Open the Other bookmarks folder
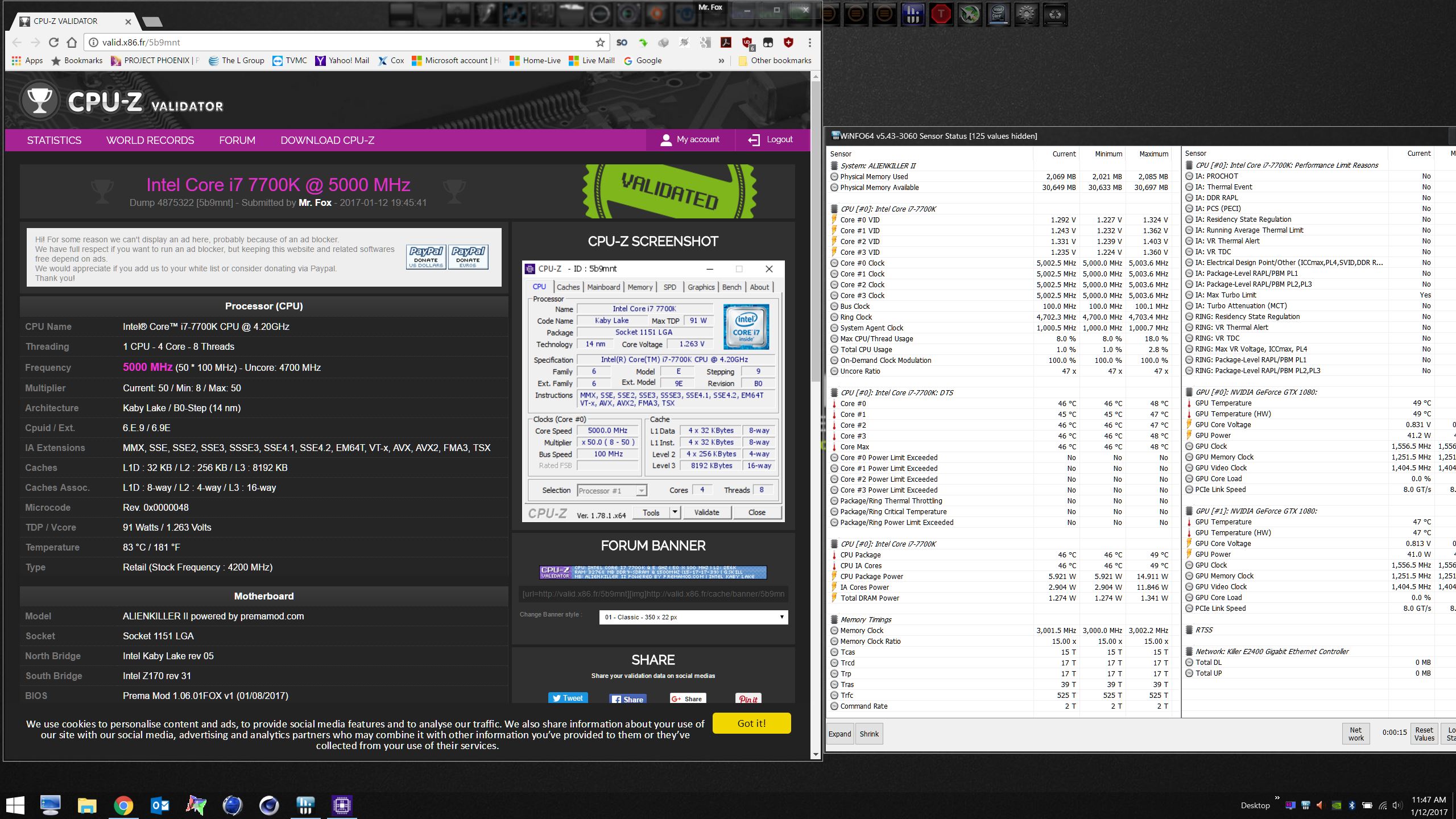This screenshot has height=819, width=1456. click(x=775, y=60)
